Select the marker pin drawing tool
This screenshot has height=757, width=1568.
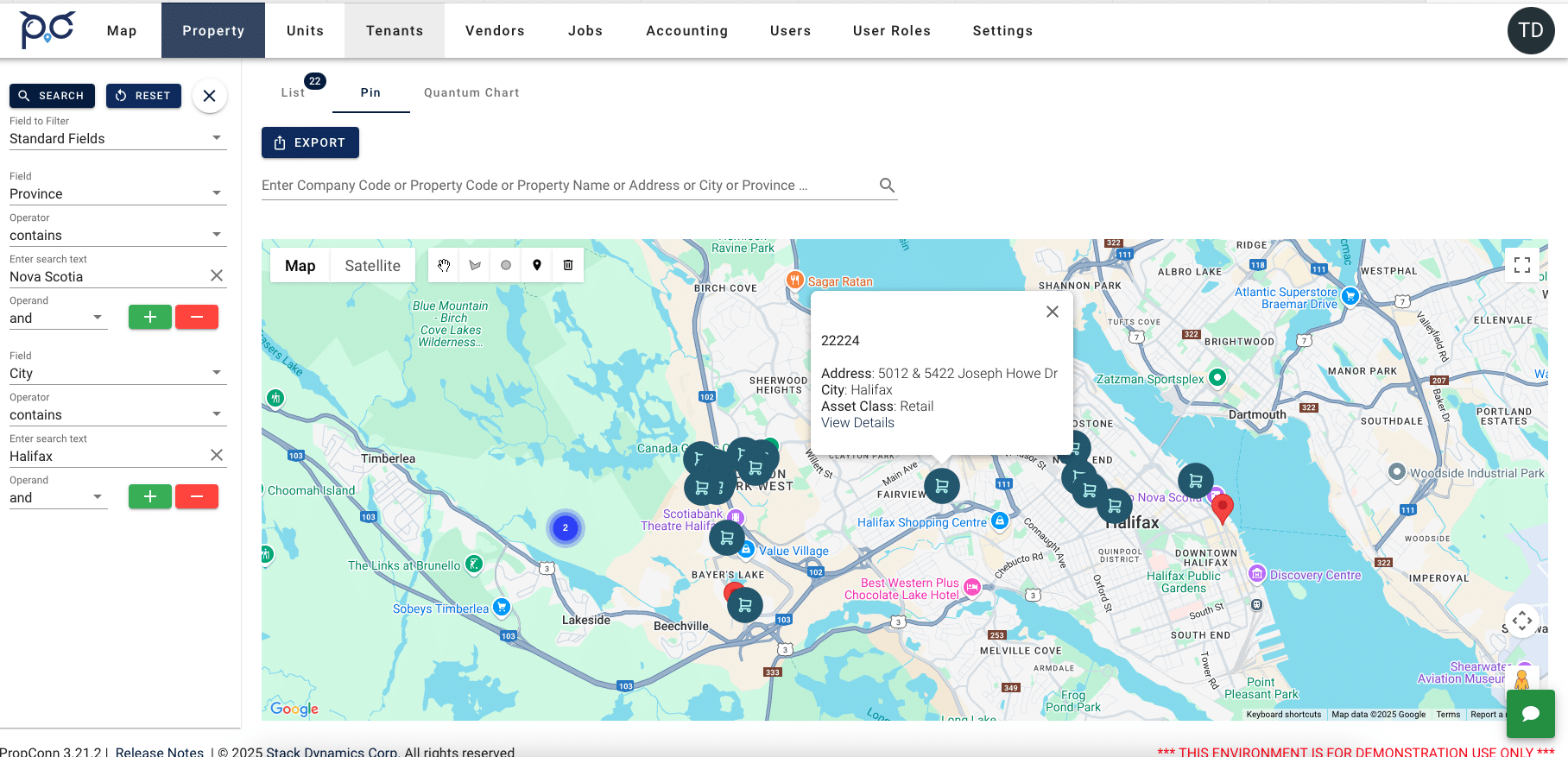point(537,266)
